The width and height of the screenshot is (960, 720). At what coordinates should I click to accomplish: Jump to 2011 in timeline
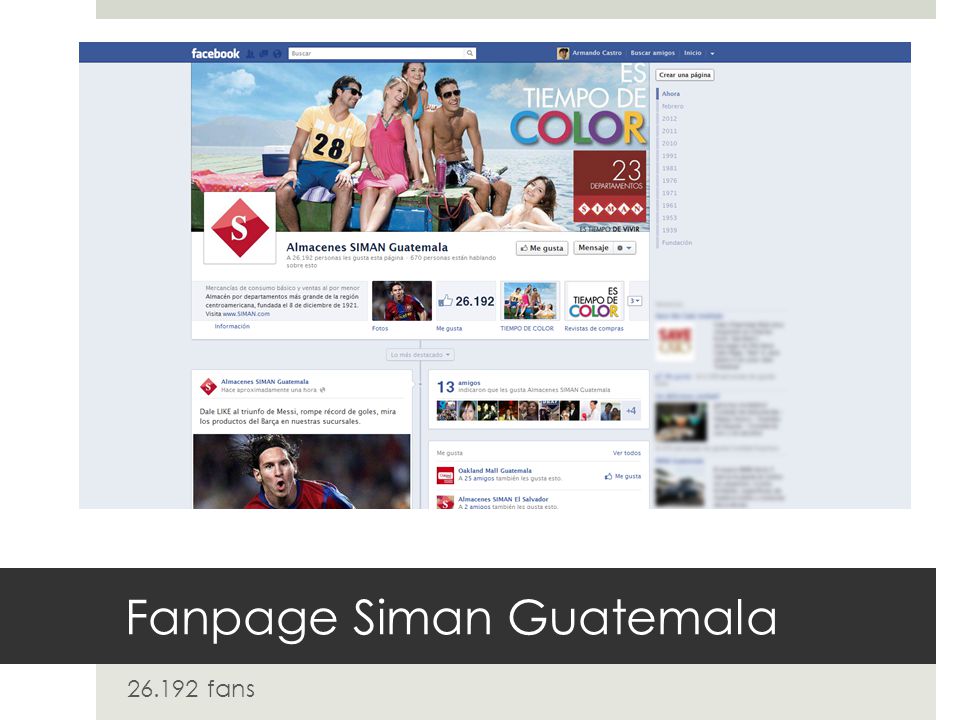(x=669, y=131)
